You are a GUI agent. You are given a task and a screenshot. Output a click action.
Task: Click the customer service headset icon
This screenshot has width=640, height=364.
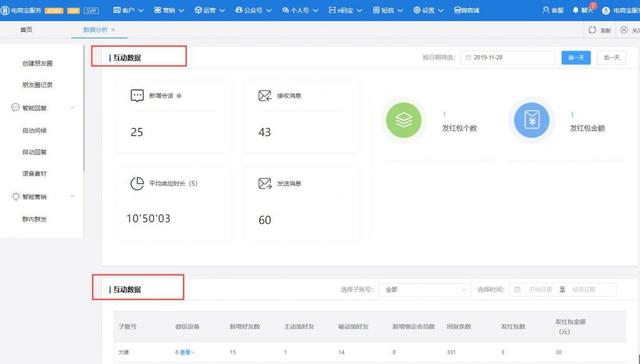point(546,10)
